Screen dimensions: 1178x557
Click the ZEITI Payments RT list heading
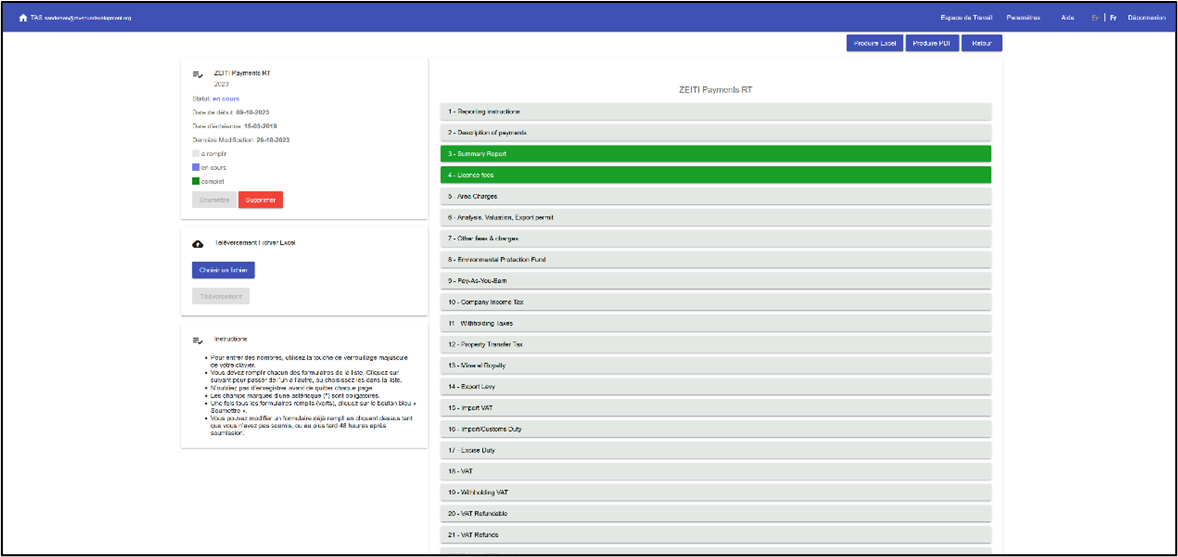[x=715, y=89]
